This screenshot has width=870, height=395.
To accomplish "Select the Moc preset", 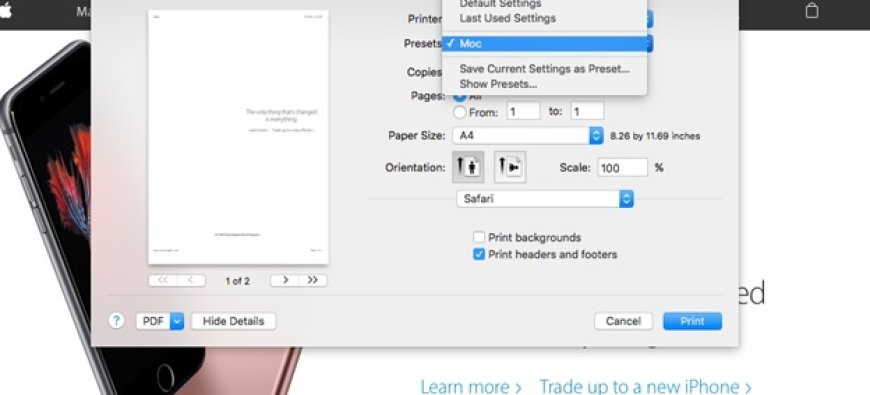I will click(544, 44).
